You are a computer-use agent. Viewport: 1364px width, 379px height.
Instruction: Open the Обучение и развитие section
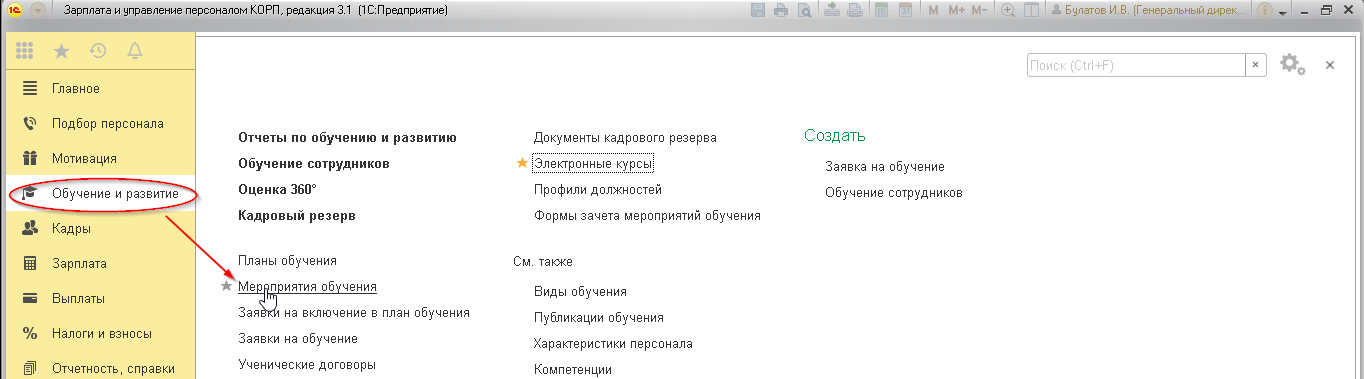[101, 193]
